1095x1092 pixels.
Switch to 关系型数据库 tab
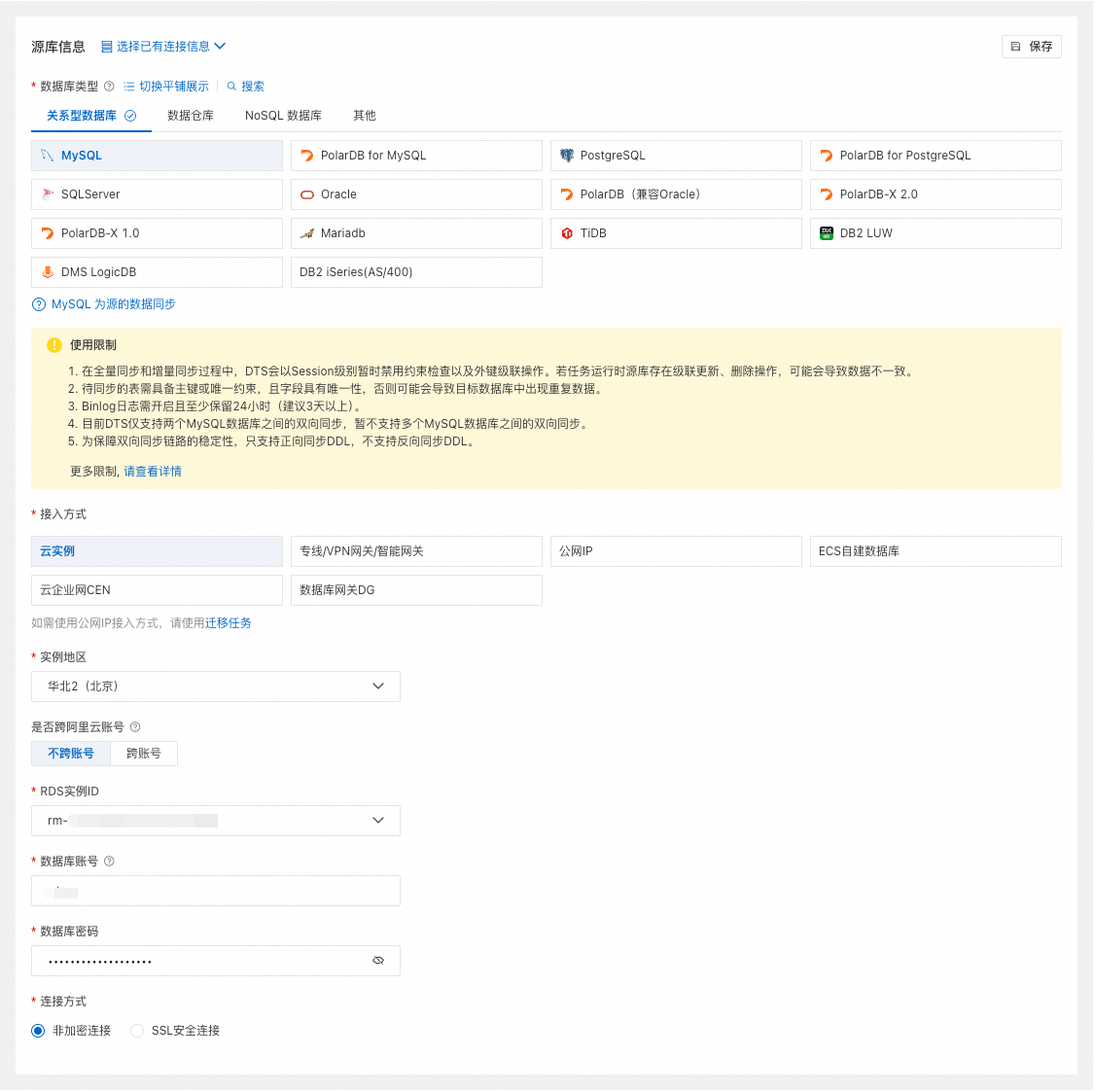(x=90, y=116)
